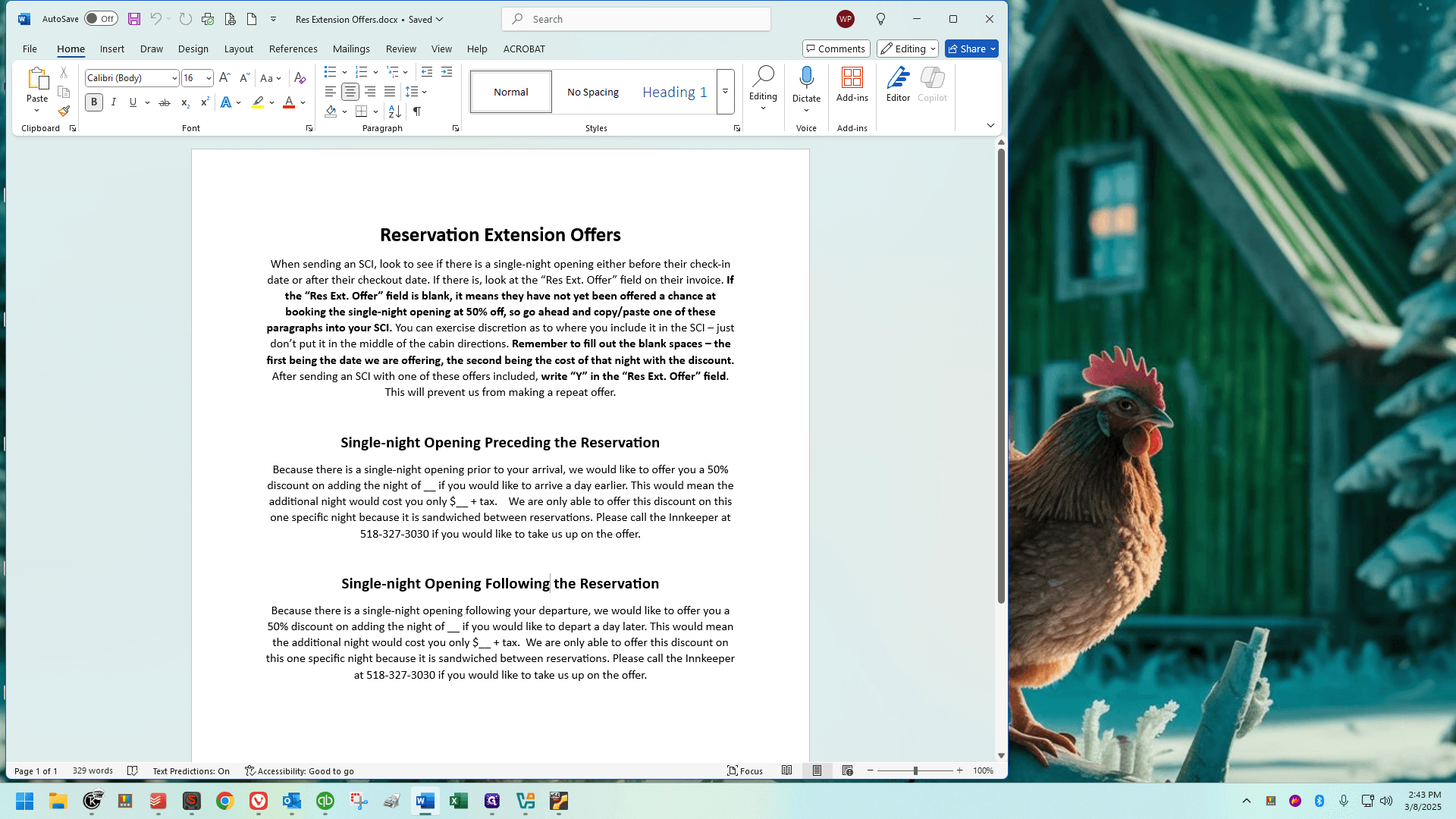This screenshot has width=1456, height=819.
Task: Click the lightbulb icon in title bar
Action: (880, 19)
